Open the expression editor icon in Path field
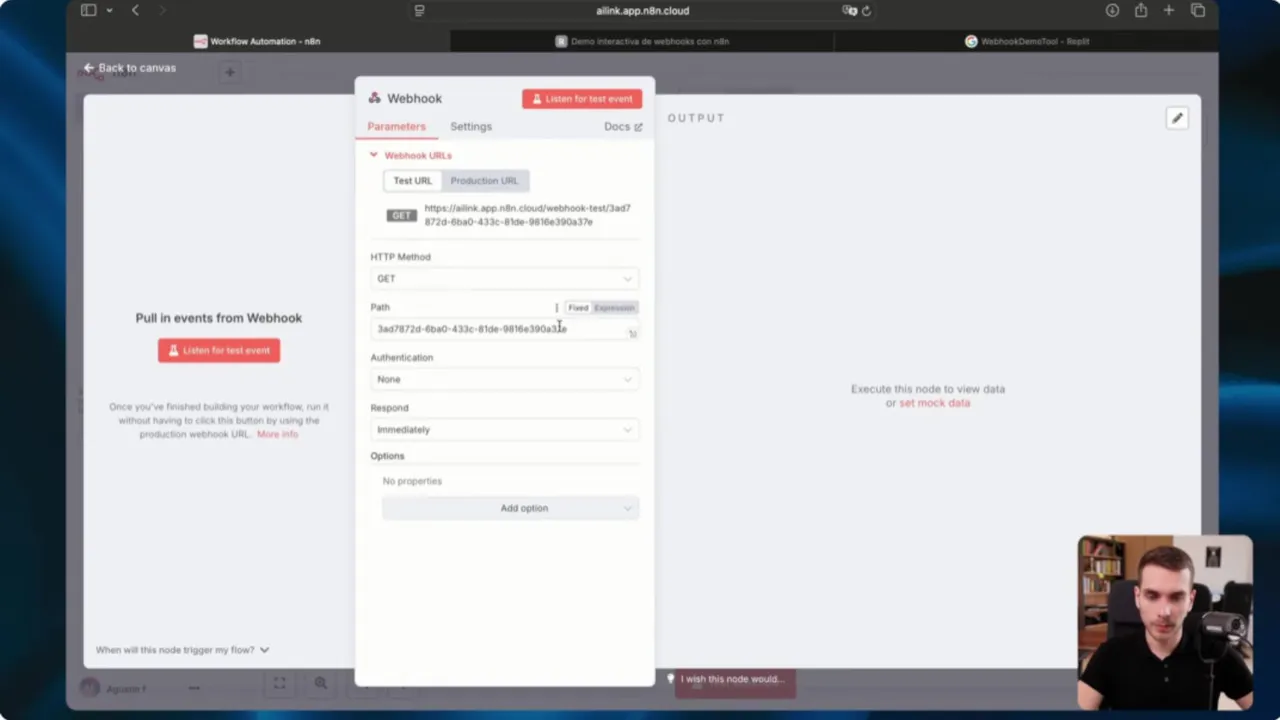 click(632, 334)
